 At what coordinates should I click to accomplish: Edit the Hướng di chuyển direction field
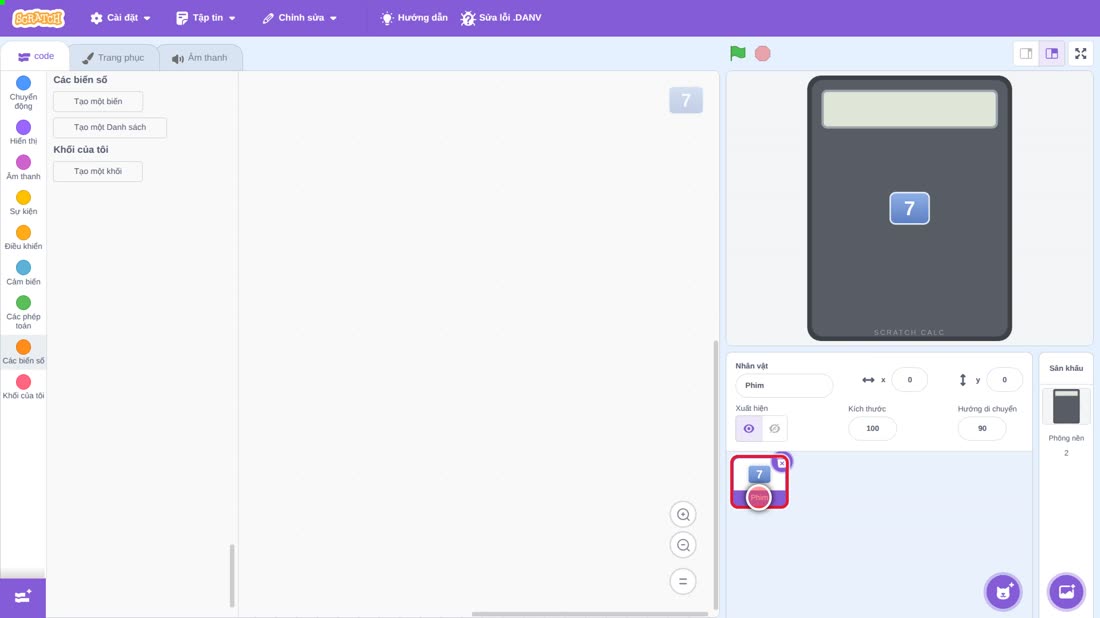(x=981, y=429)
